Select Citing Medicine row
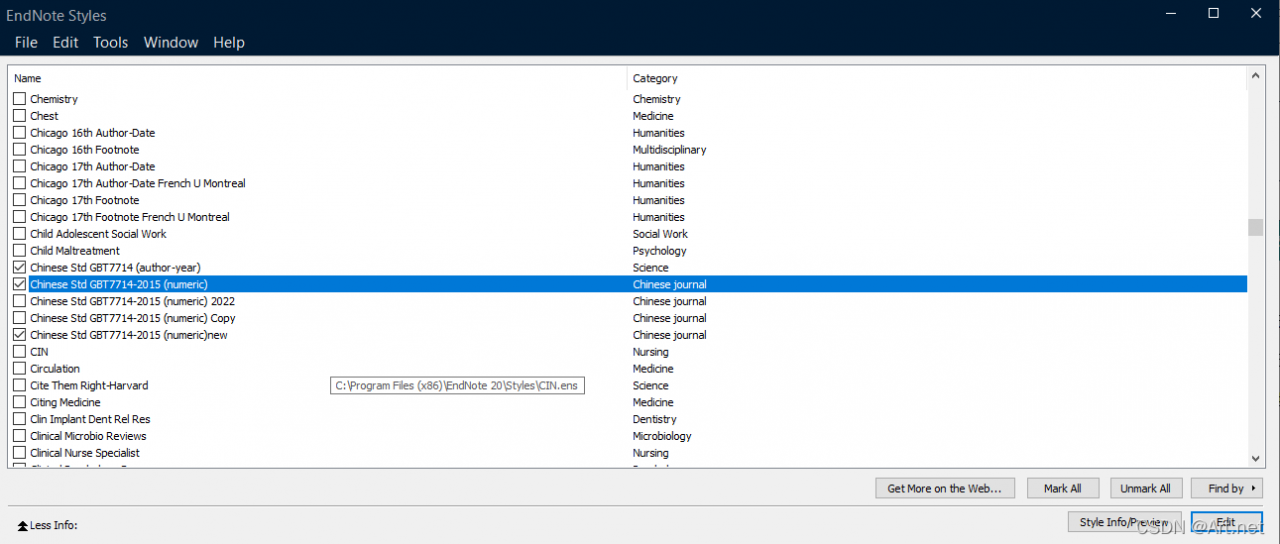The height and width of the screenshot is (544, 1280). (628, 402)
